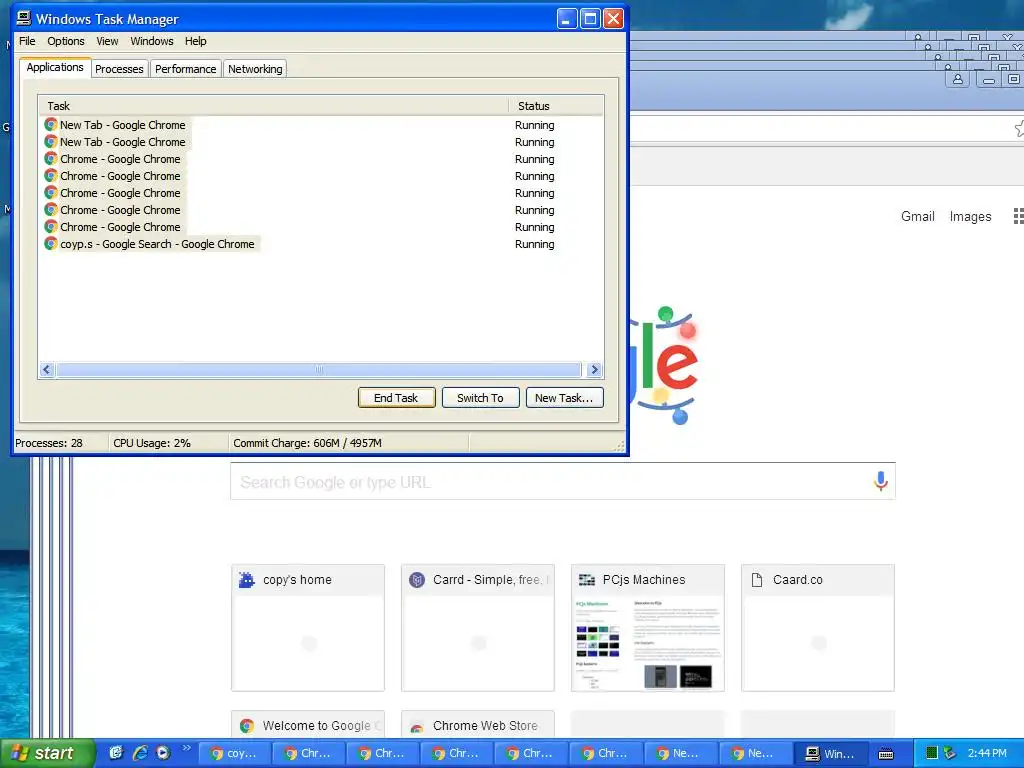Click the Google holiday doodle logo
Image resolution: width=1024 pixels, height=768 pixels.
665,365
